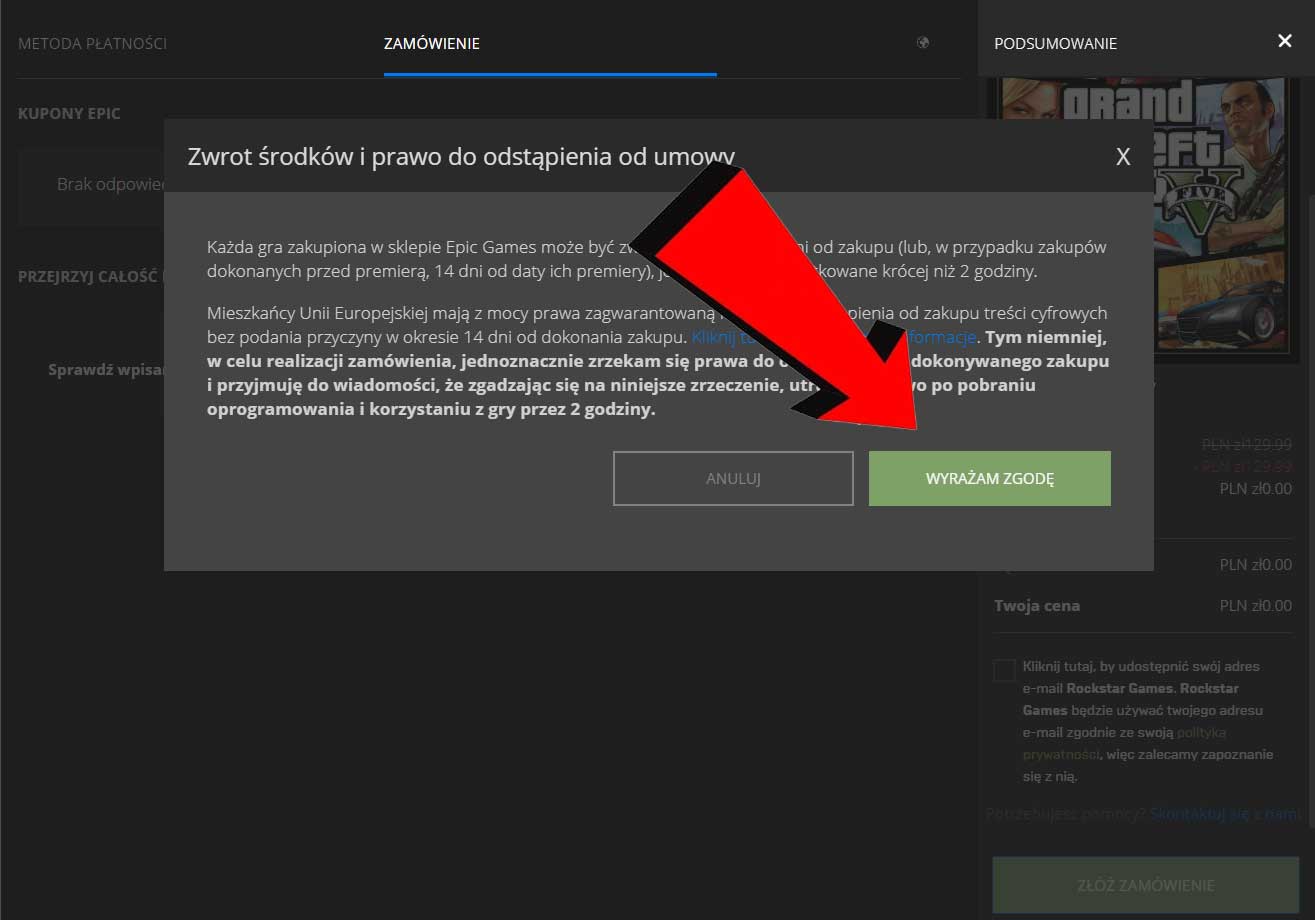Dismiss the refund dialog with X
1315x920 pixels.
(x=1123, y=157)
